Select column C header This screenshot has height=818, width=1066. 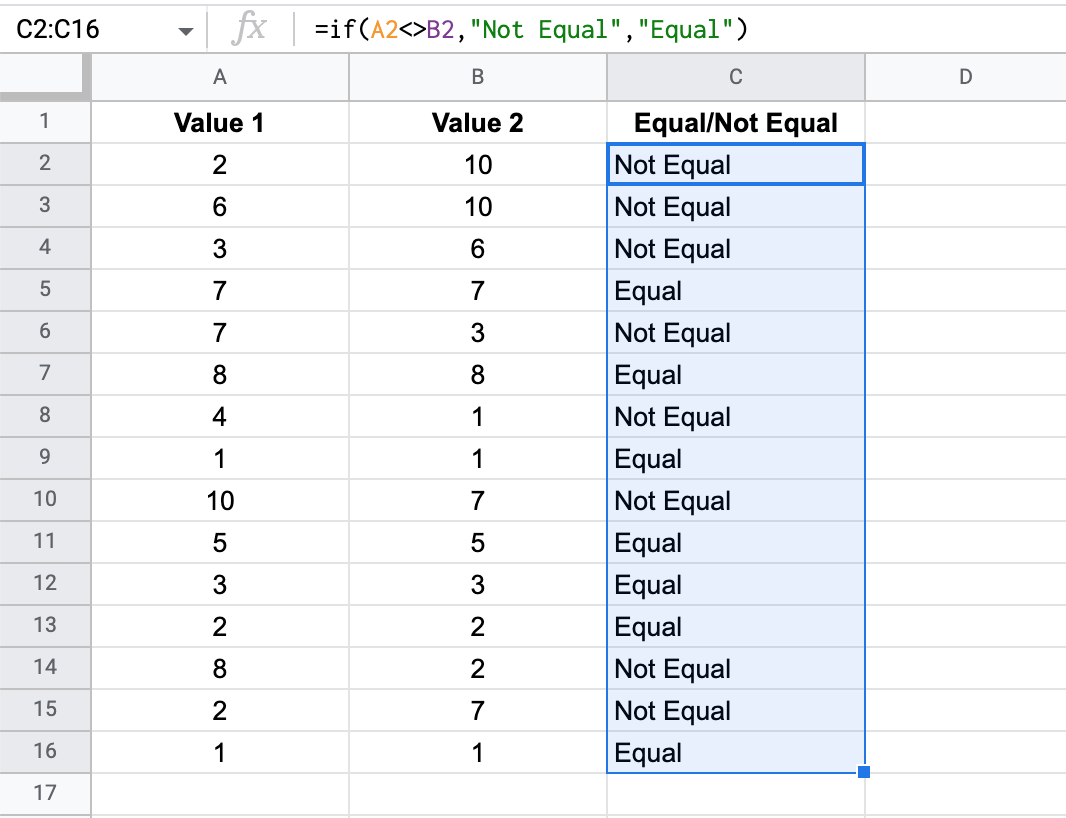[736, 77]
